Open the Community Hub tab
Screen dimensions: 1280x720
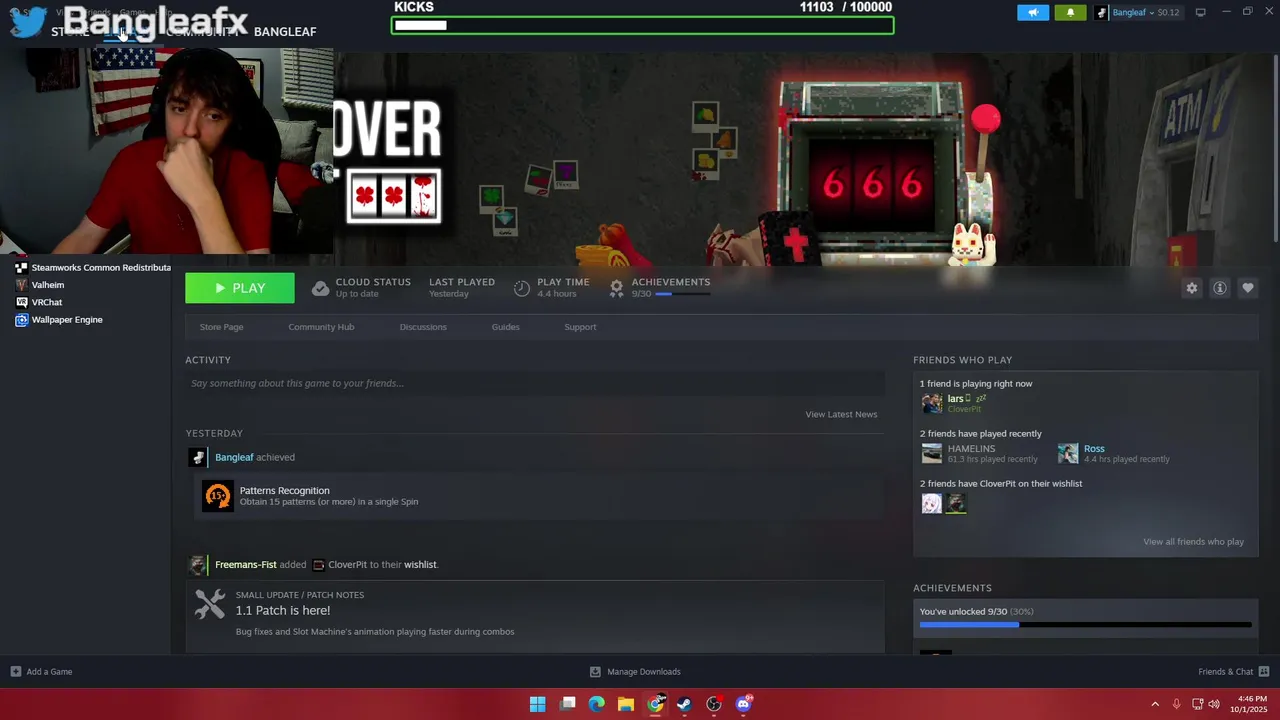coord(321,327)
